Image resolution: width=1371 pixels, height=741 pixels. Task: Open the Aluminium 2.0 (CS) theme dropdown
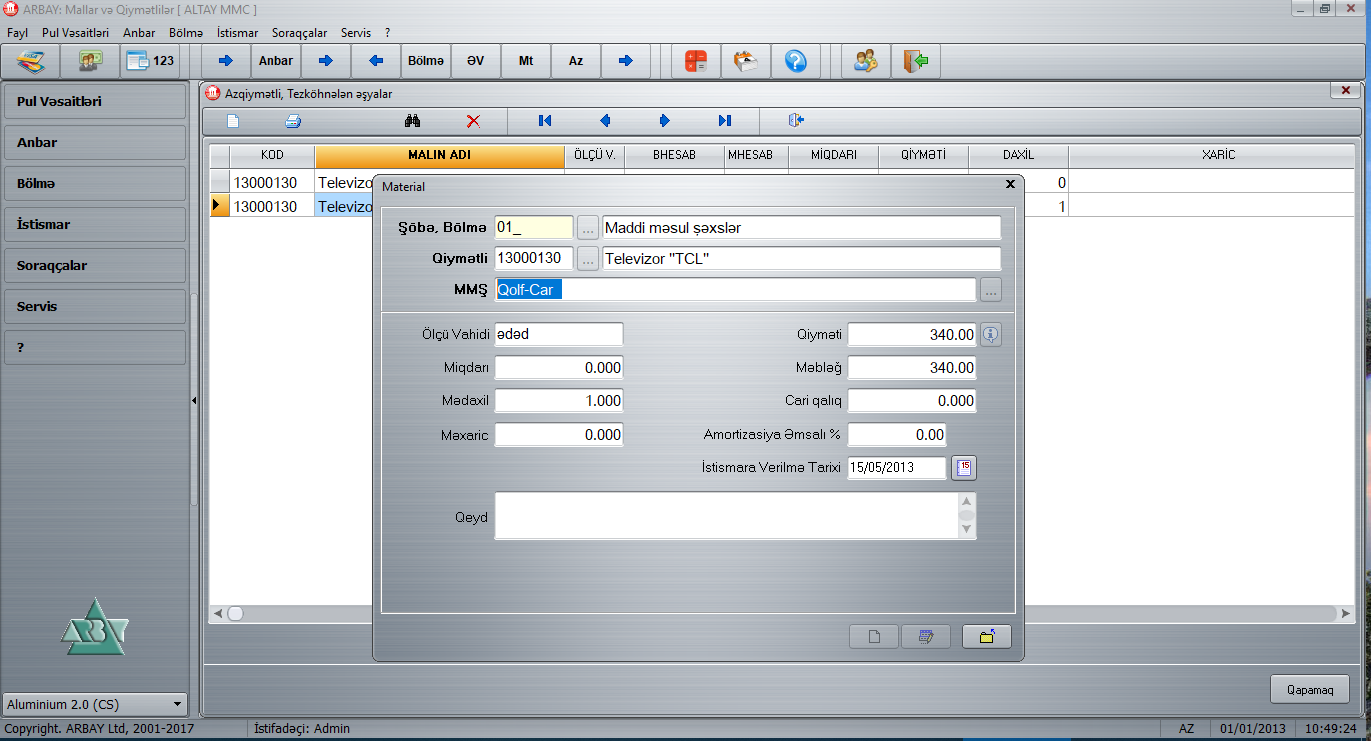95,704
